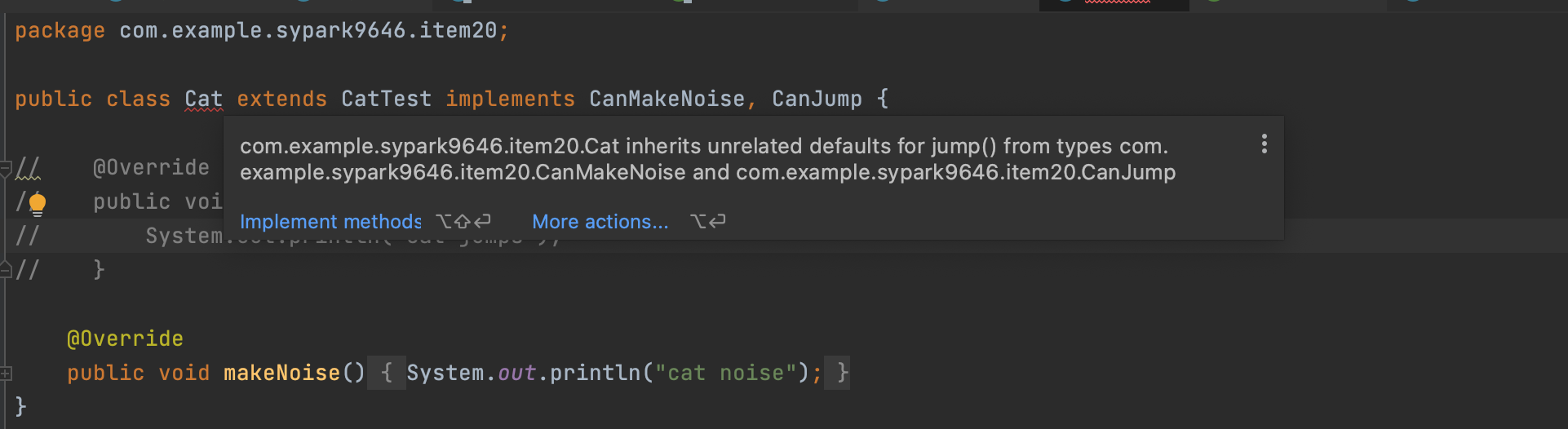
Task: Click the CanJump interface name
Action: click(817, 100)
